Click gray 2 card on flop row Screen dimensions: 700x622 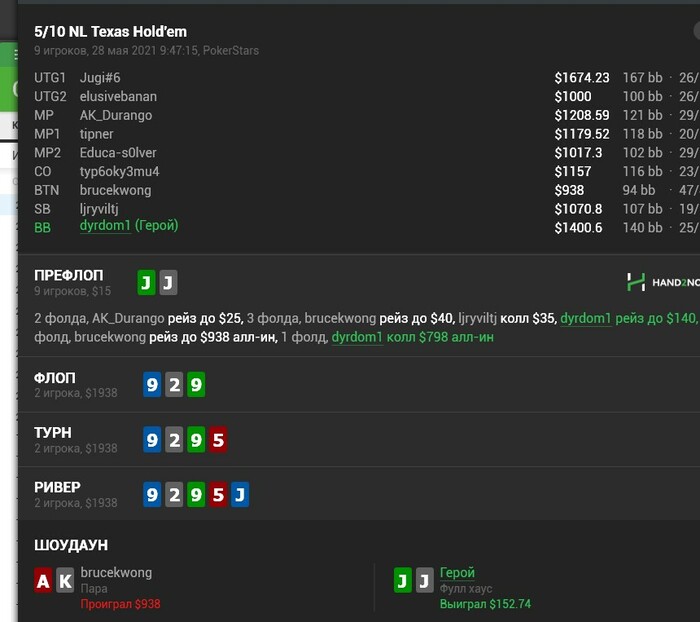click(174, 384)
